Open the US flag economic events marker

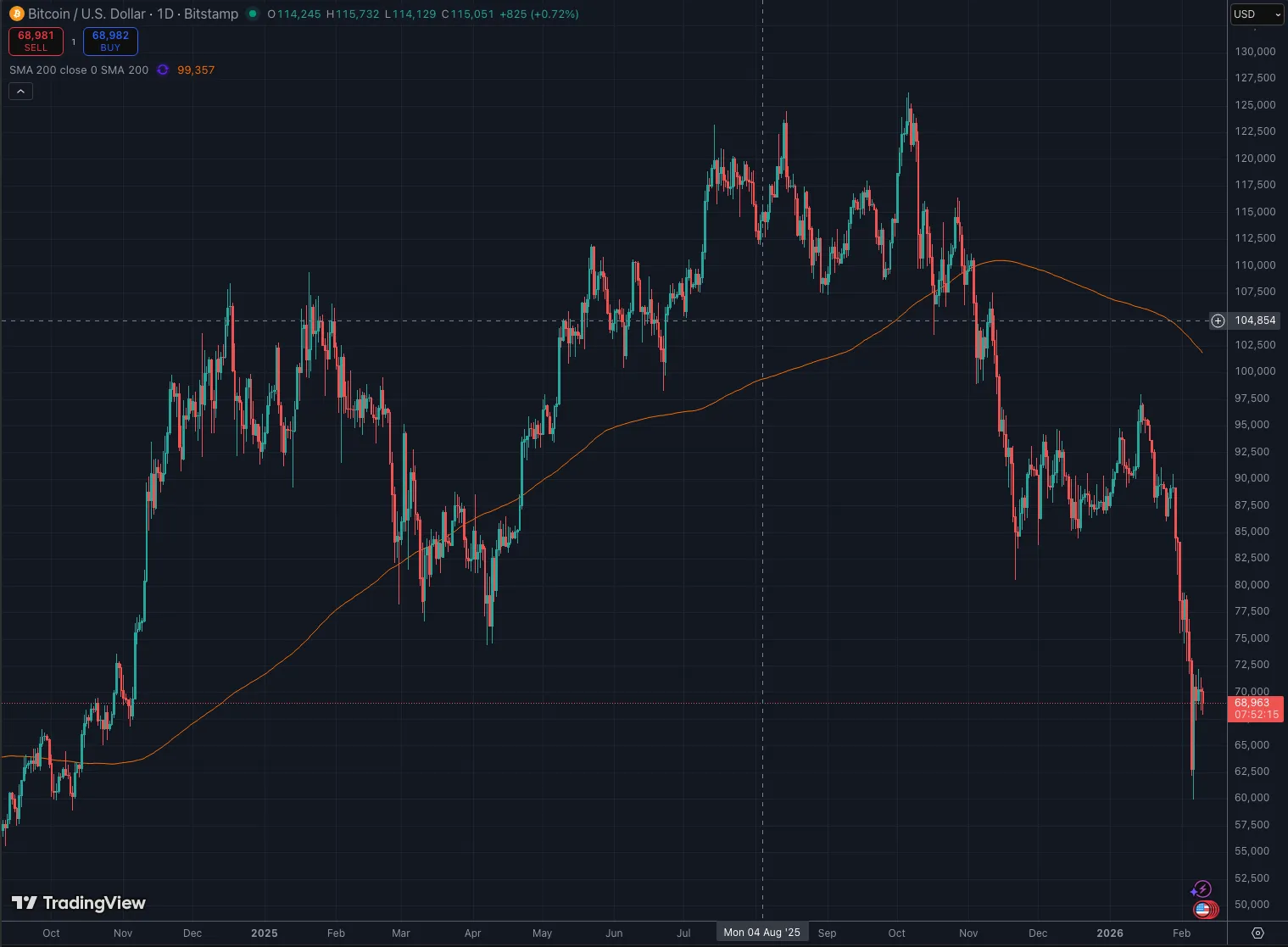[1203, 910]
